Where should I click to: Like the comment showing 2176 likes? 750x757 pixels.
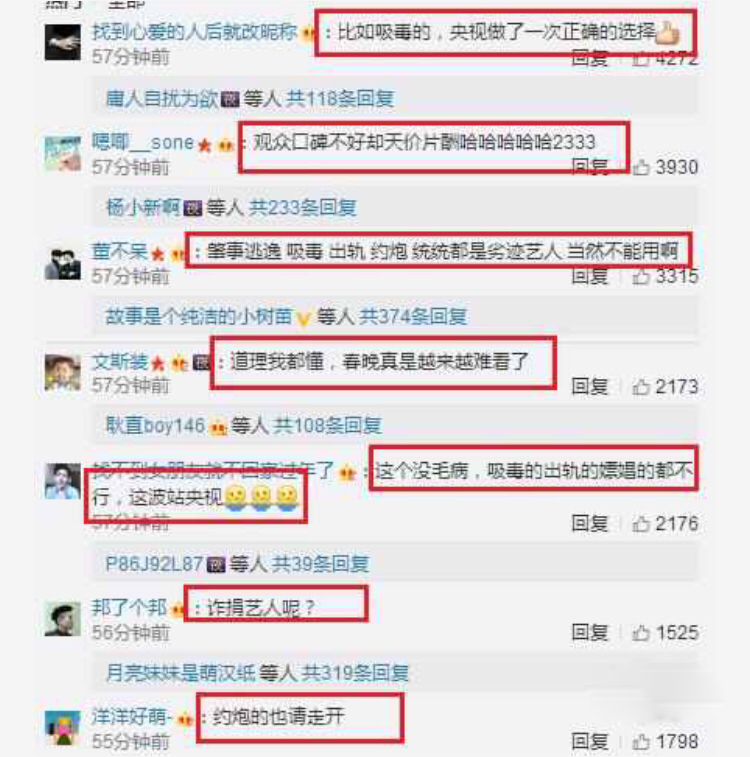[x=640, y=524]
